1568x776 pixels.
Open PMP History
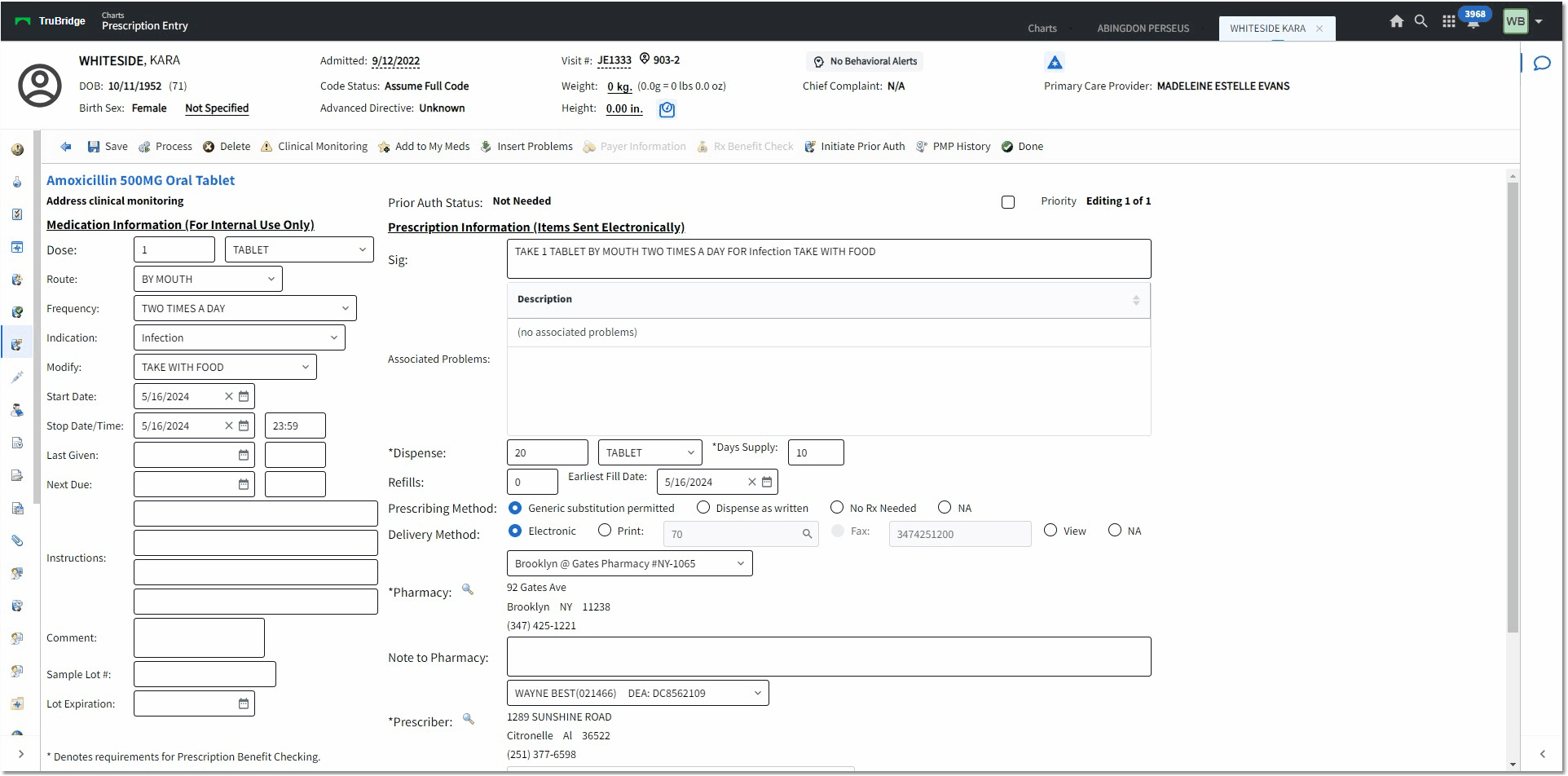(953, 147)
